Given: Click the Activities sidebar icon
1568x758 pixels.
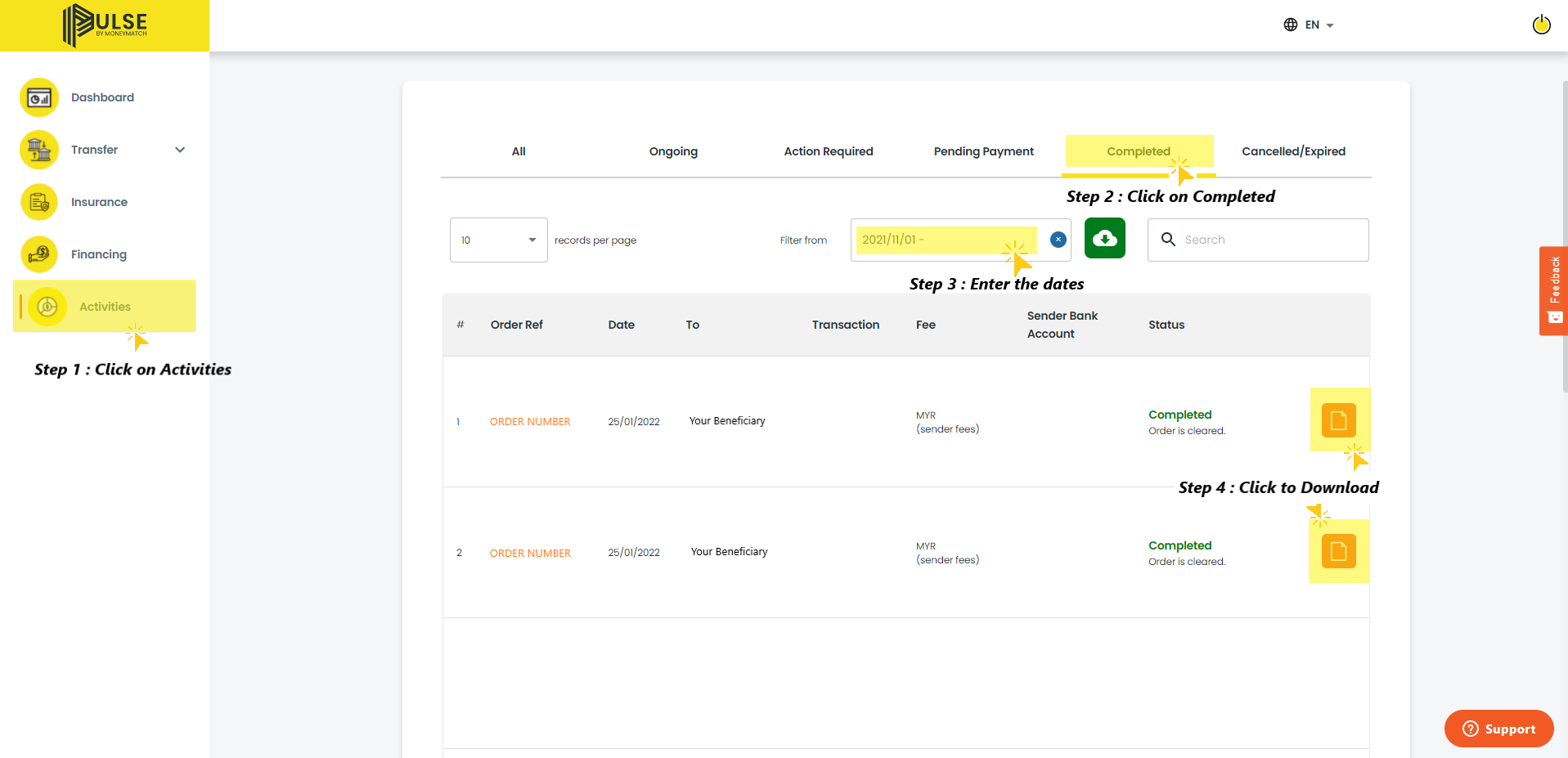Looking at the screenshot, I should coord(47,307).
